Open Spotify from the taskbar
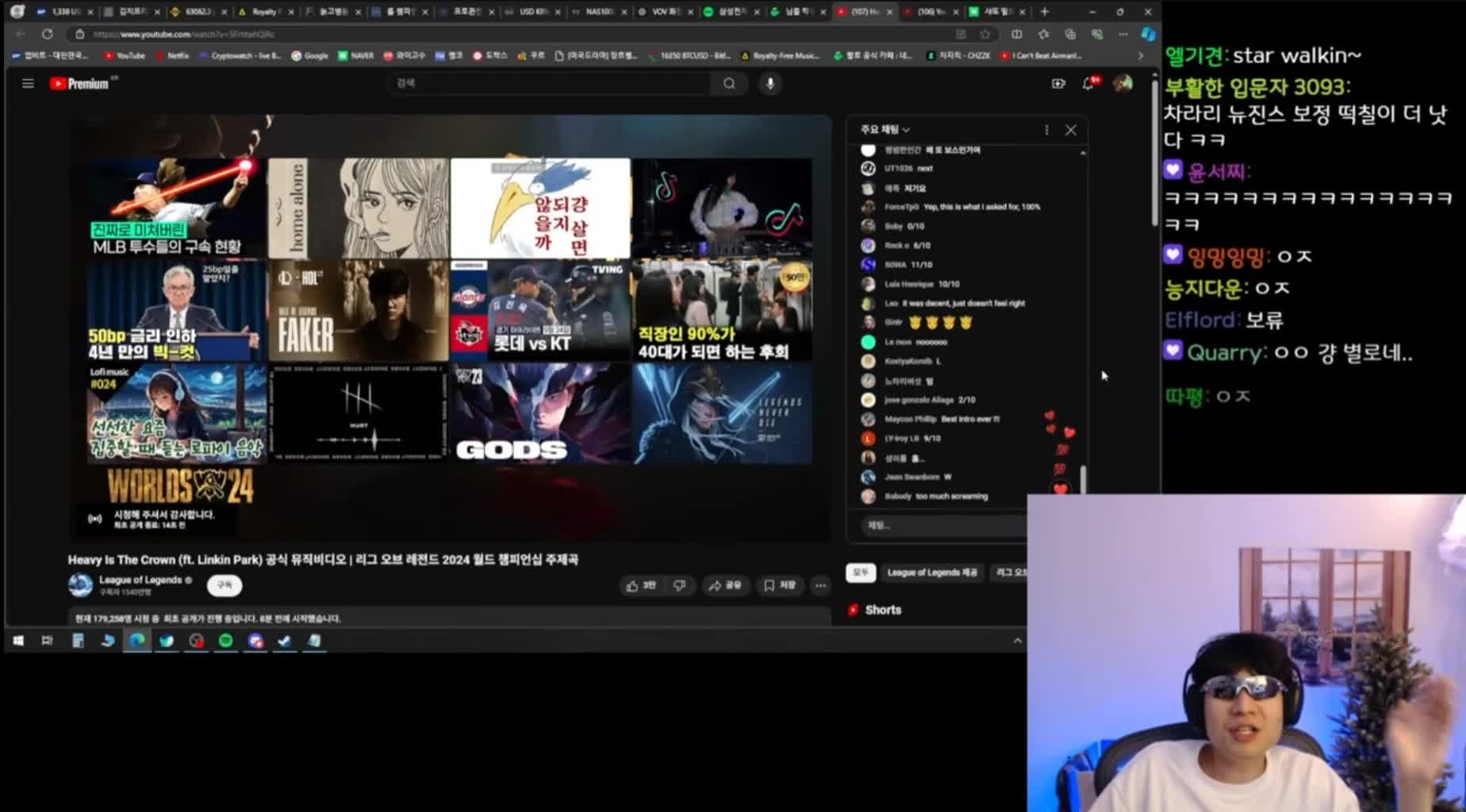The height and width of the screenshot is (812, 1466). (x=226, y=640)
